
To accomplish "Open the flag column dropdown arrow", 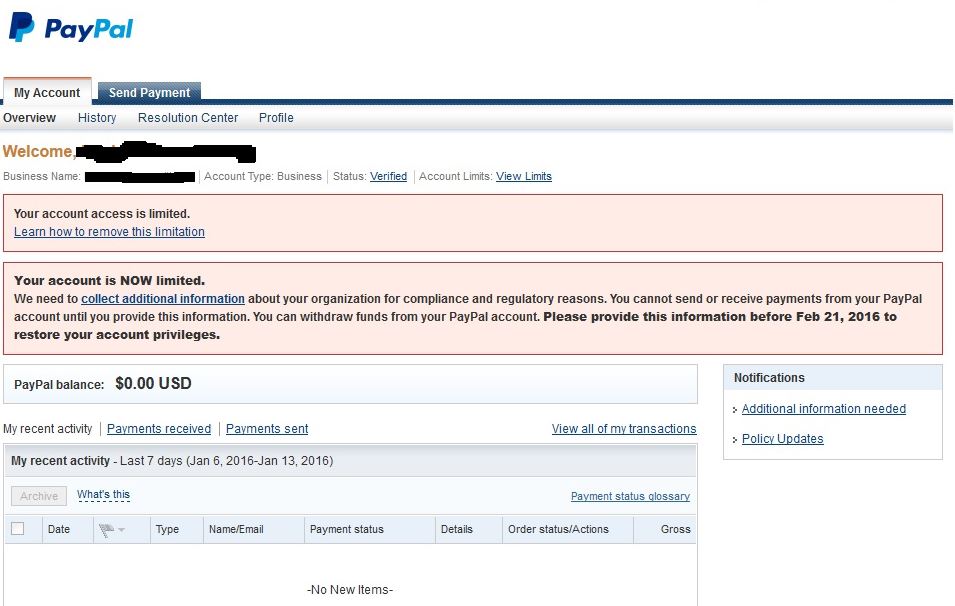I will pyautogui.click(x=121, y=530).
